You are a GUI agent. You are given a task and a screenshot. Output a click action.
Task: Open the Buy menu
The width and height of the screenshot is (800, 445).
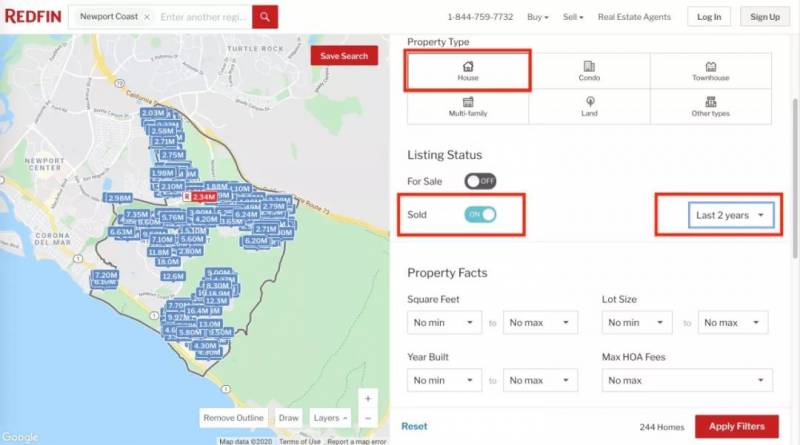tap(538, 17)
